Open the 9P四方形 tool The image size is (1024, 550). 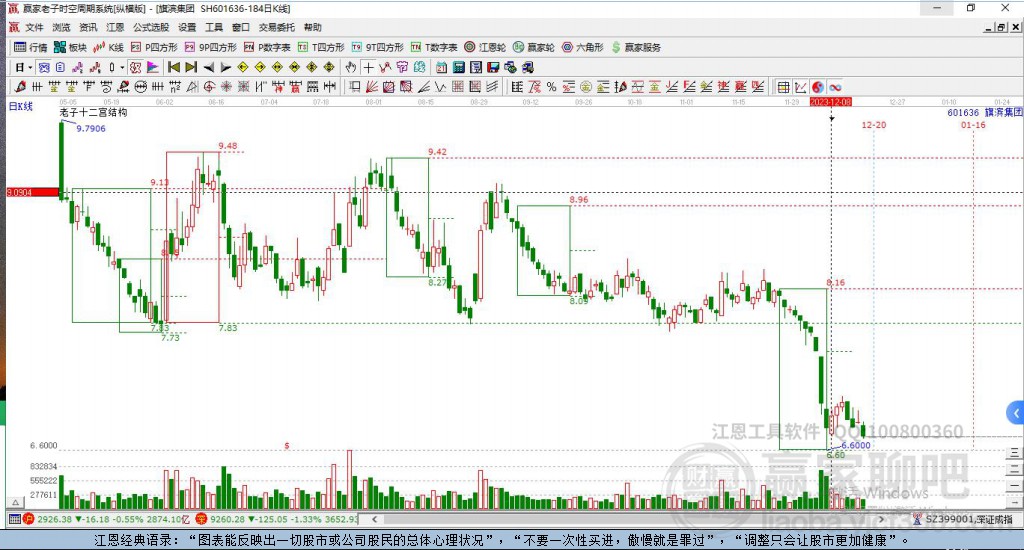coord(211,47)
